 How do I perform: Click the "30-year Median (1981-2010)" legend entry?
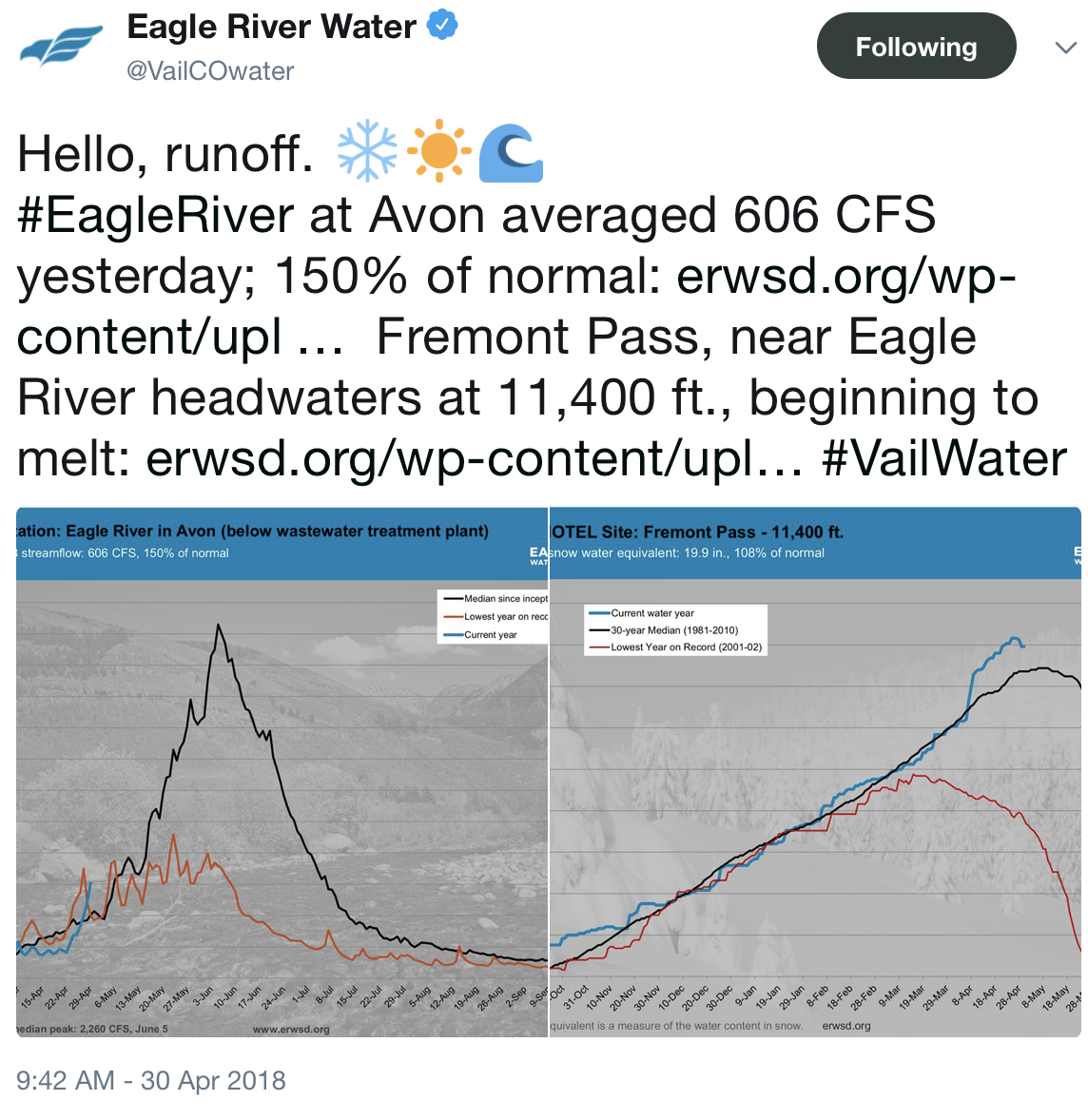click(x=673, y=630)
